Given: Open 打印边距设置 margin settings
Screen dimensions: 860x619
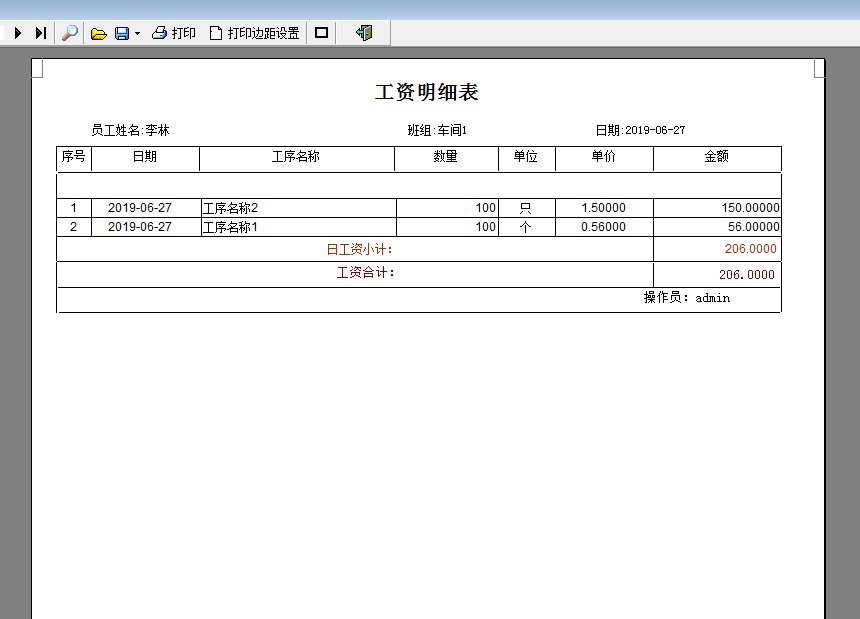Looking at the screenshot, I should click(x=254, y=33).
